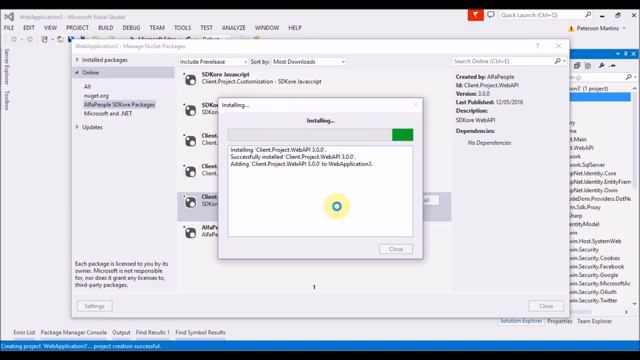640x360 pixels.
Task: Switch to the Output tab
Action: (x=121, y=333)
